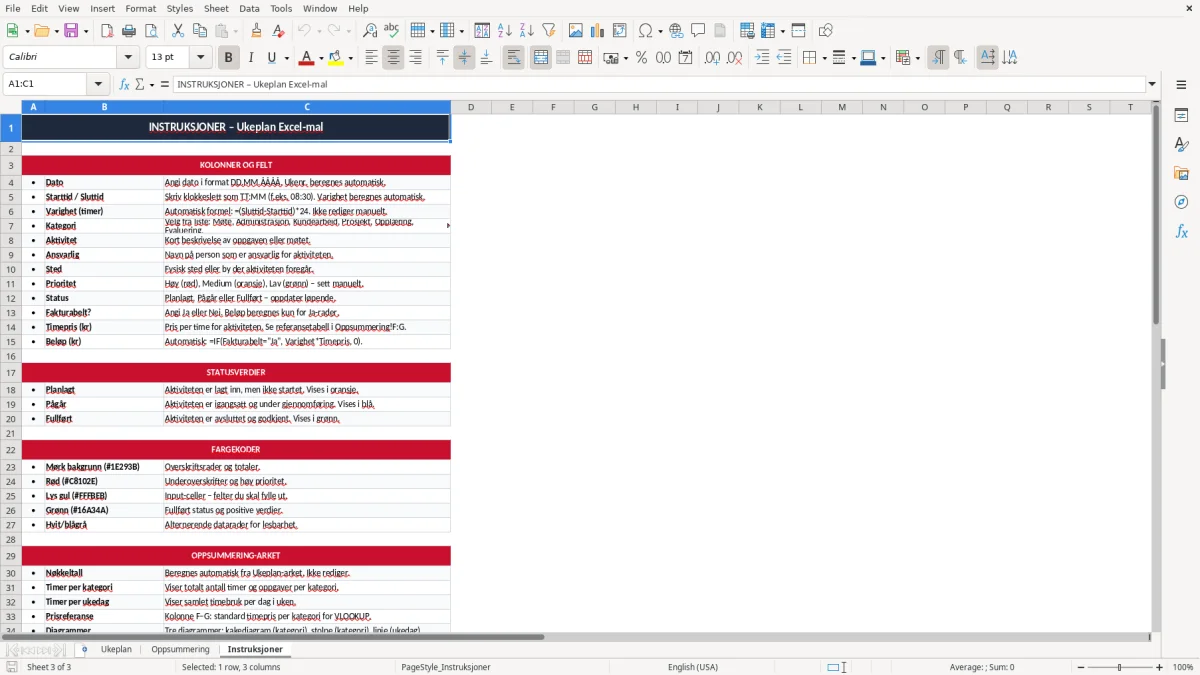Expand the Name Box dropdown arrow

[98, 84]
